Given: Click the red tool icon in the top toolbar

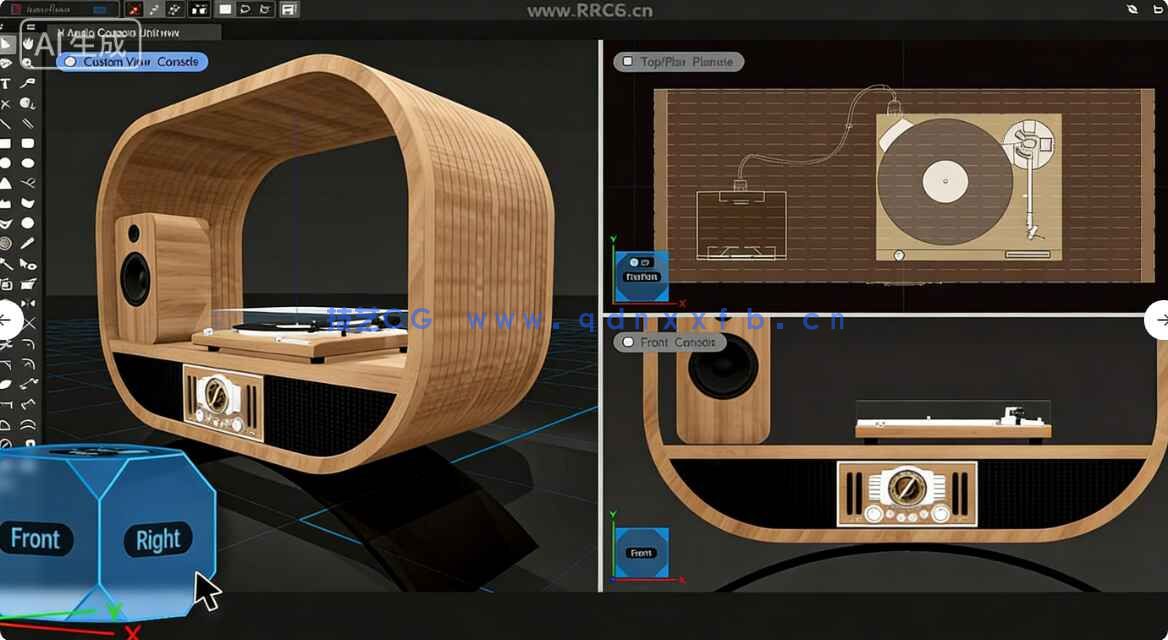Looking at the screenshot, I should [135, 9].
